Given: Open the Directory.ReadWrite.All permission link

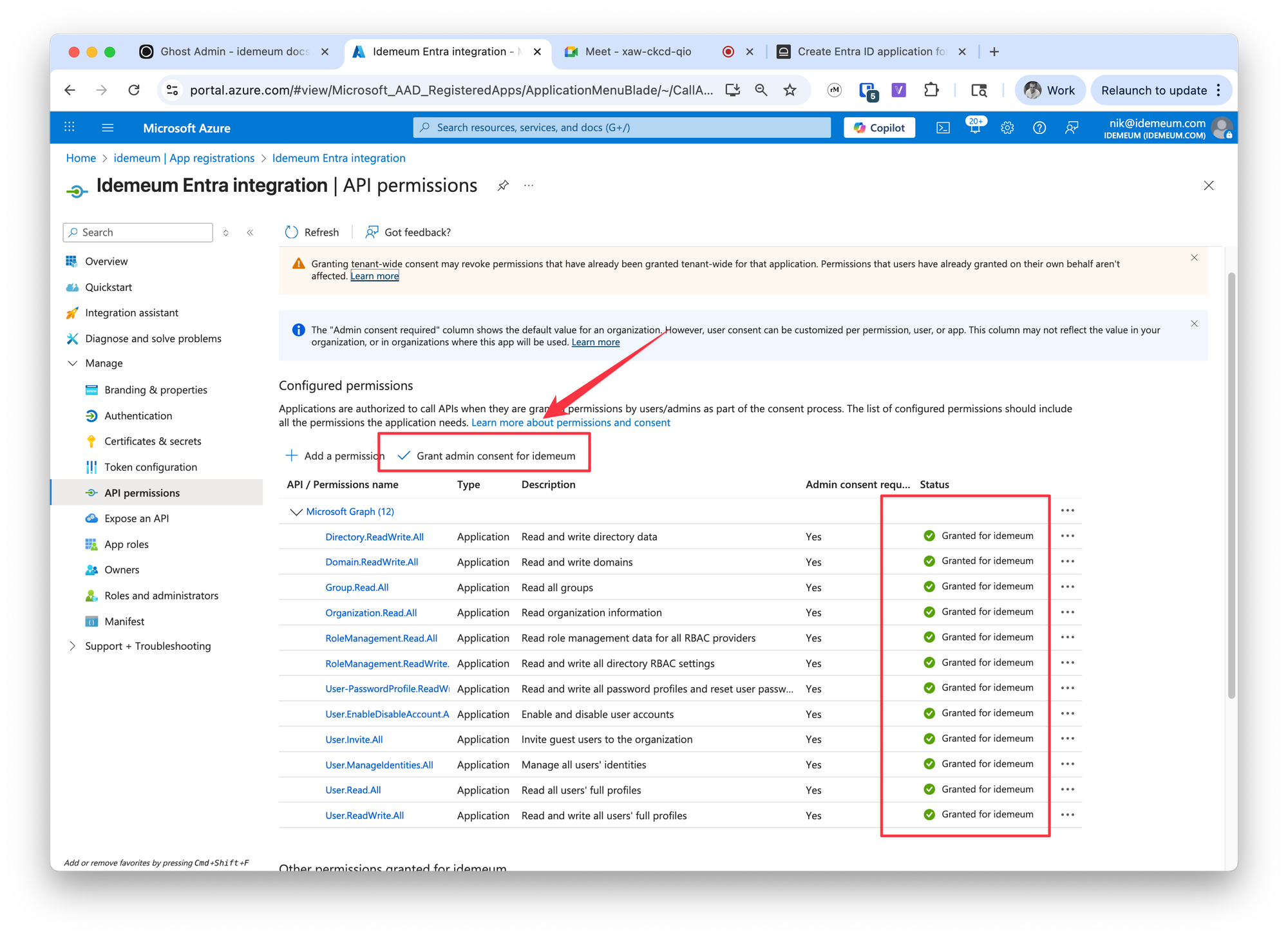Looking at the screenshot, I should click(374, 537).
